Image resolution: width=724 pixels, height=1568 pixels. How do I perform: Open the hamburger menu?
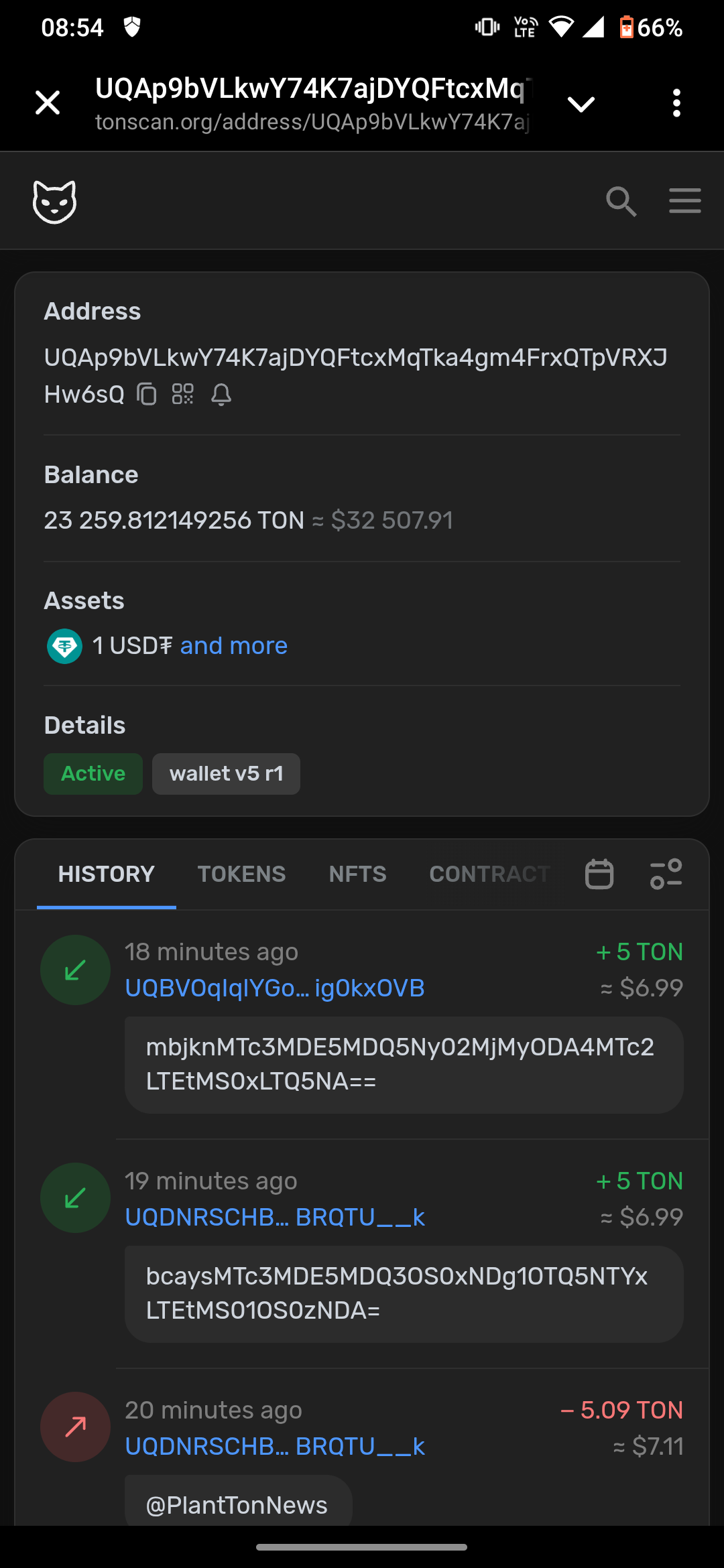pyautogui.click(x=684, y=201)
